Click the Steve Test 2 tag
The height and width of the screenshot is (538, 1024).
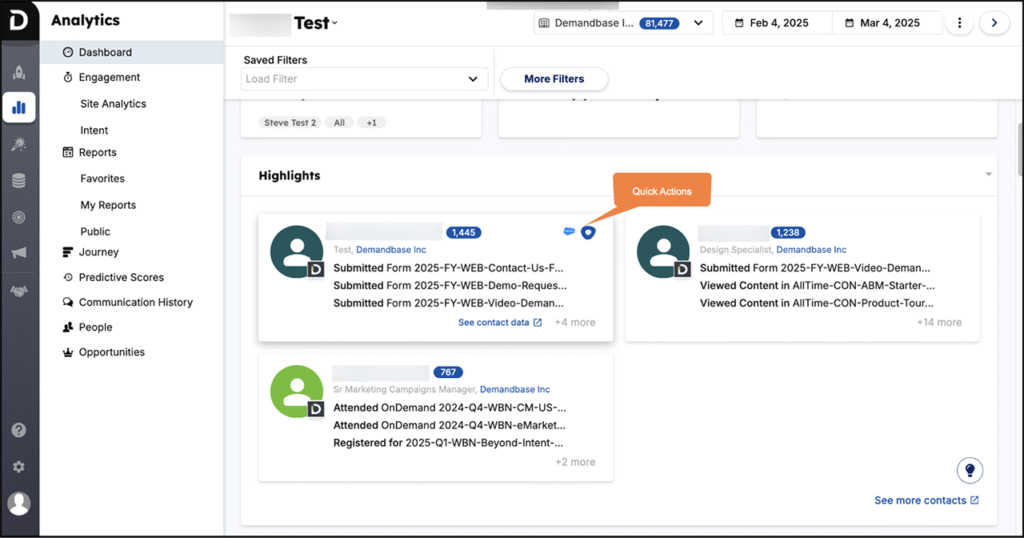[x=290, y=123]
